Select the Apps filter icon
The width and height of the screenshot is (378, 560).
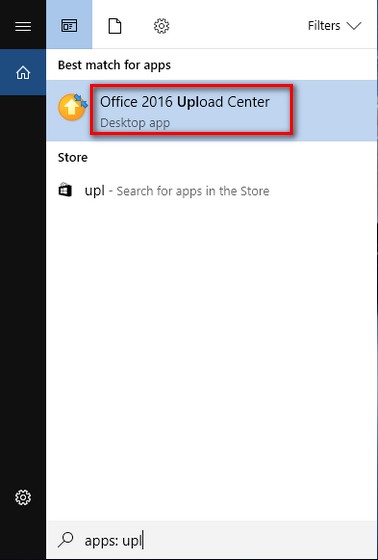click(x=69, y=26)
